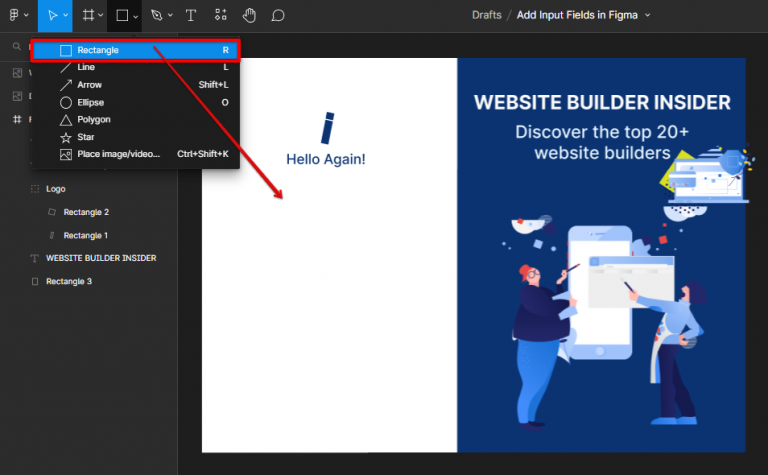The height and width of the screenshot is (475, 768).
Task: Select the Logo layer in panel
Action: (55, 188)
